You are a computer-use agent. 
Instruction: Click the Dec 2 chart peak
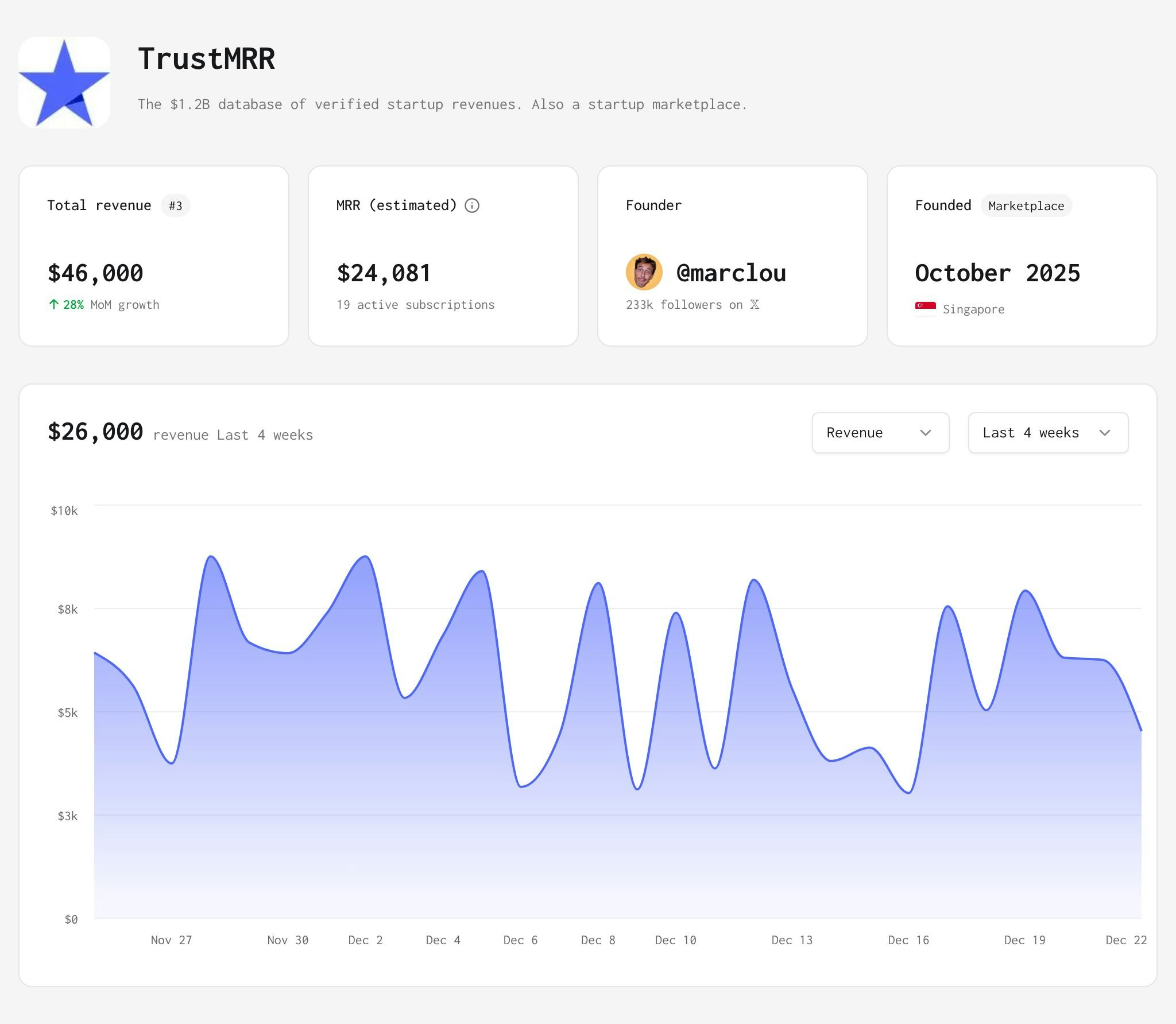click(x=365, y=557)
